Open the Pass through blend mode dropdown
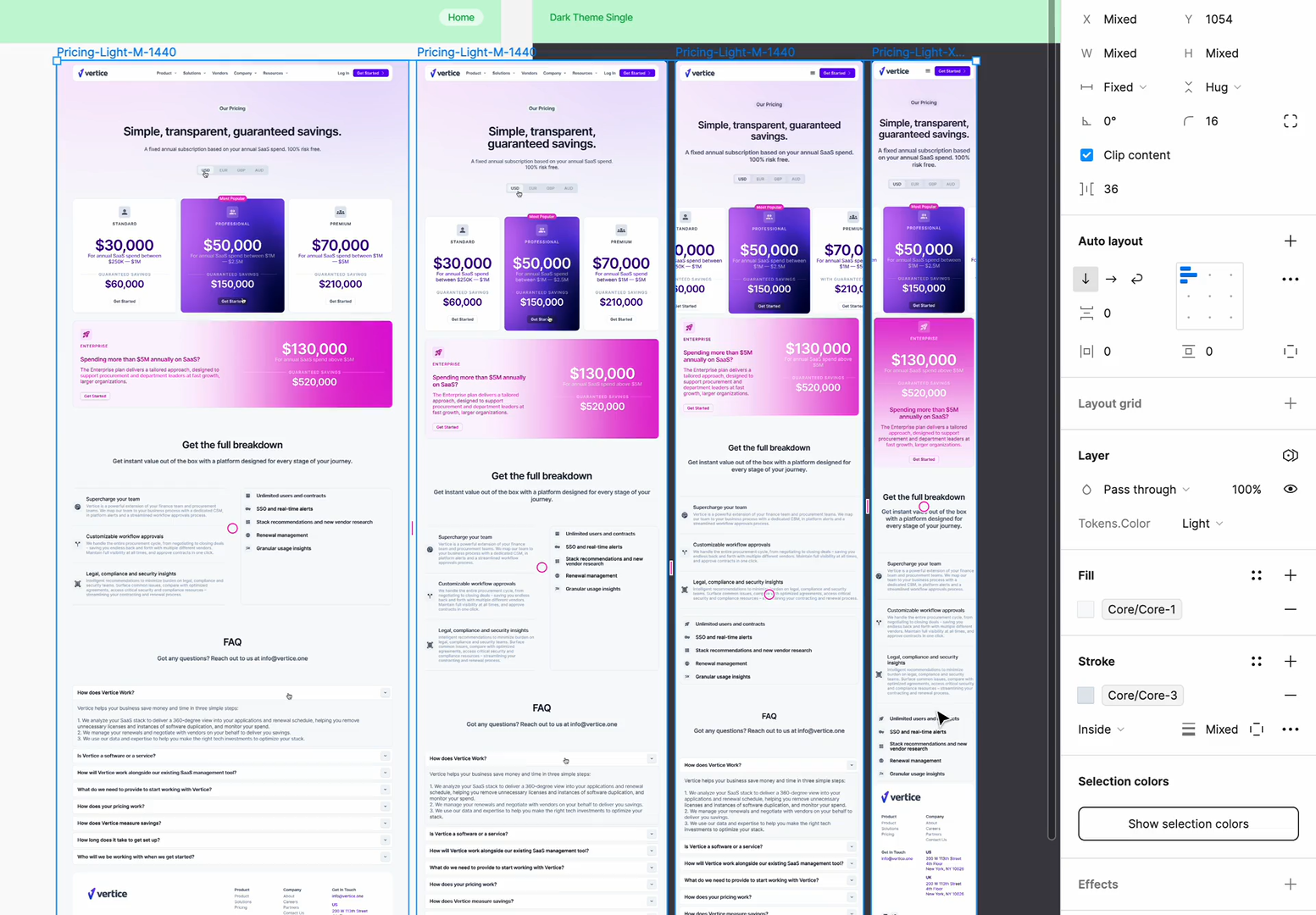1316x915 pixels. (x=1144, y=489)
